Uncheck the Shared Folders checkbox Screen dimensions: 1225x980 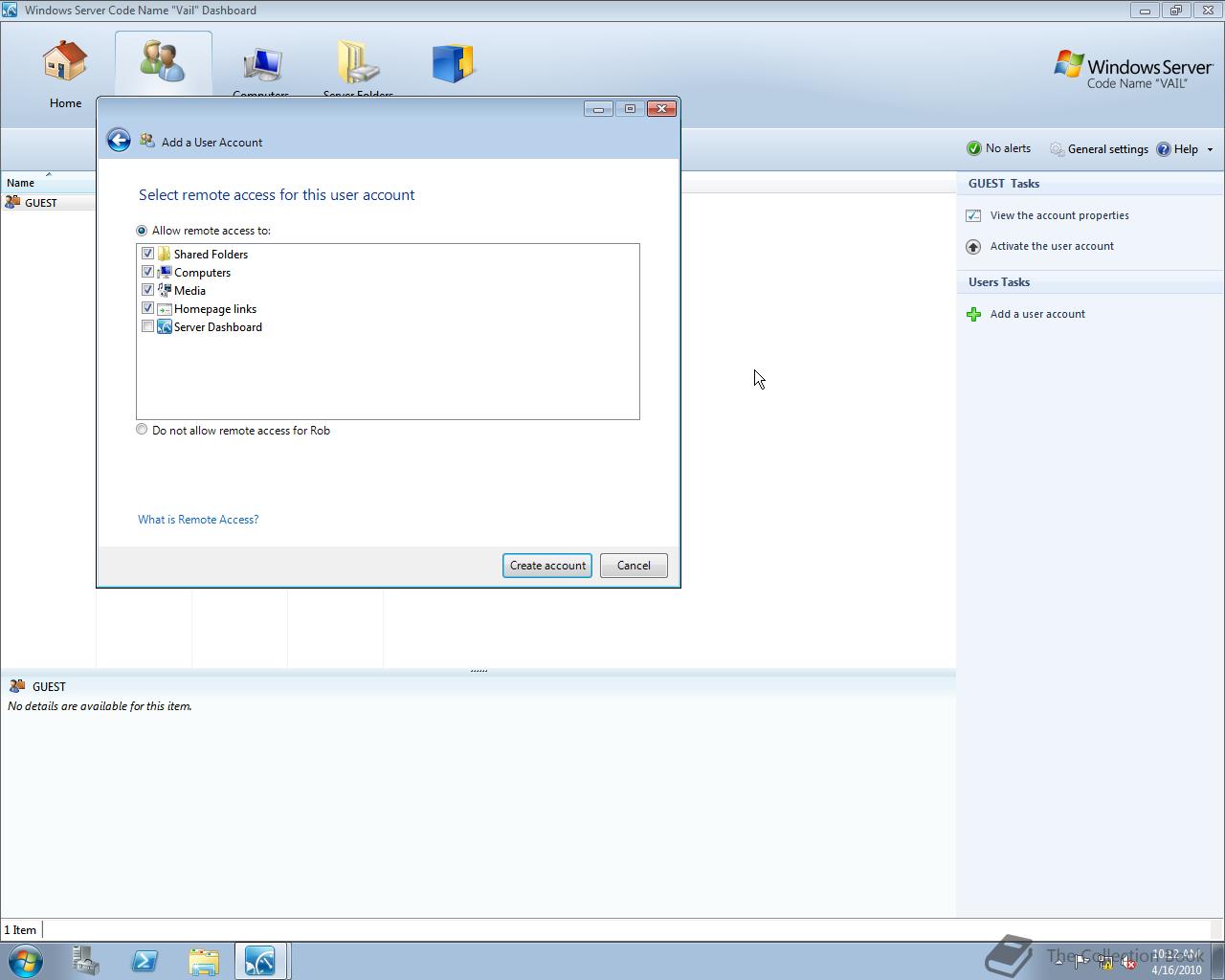coord(147,254)
